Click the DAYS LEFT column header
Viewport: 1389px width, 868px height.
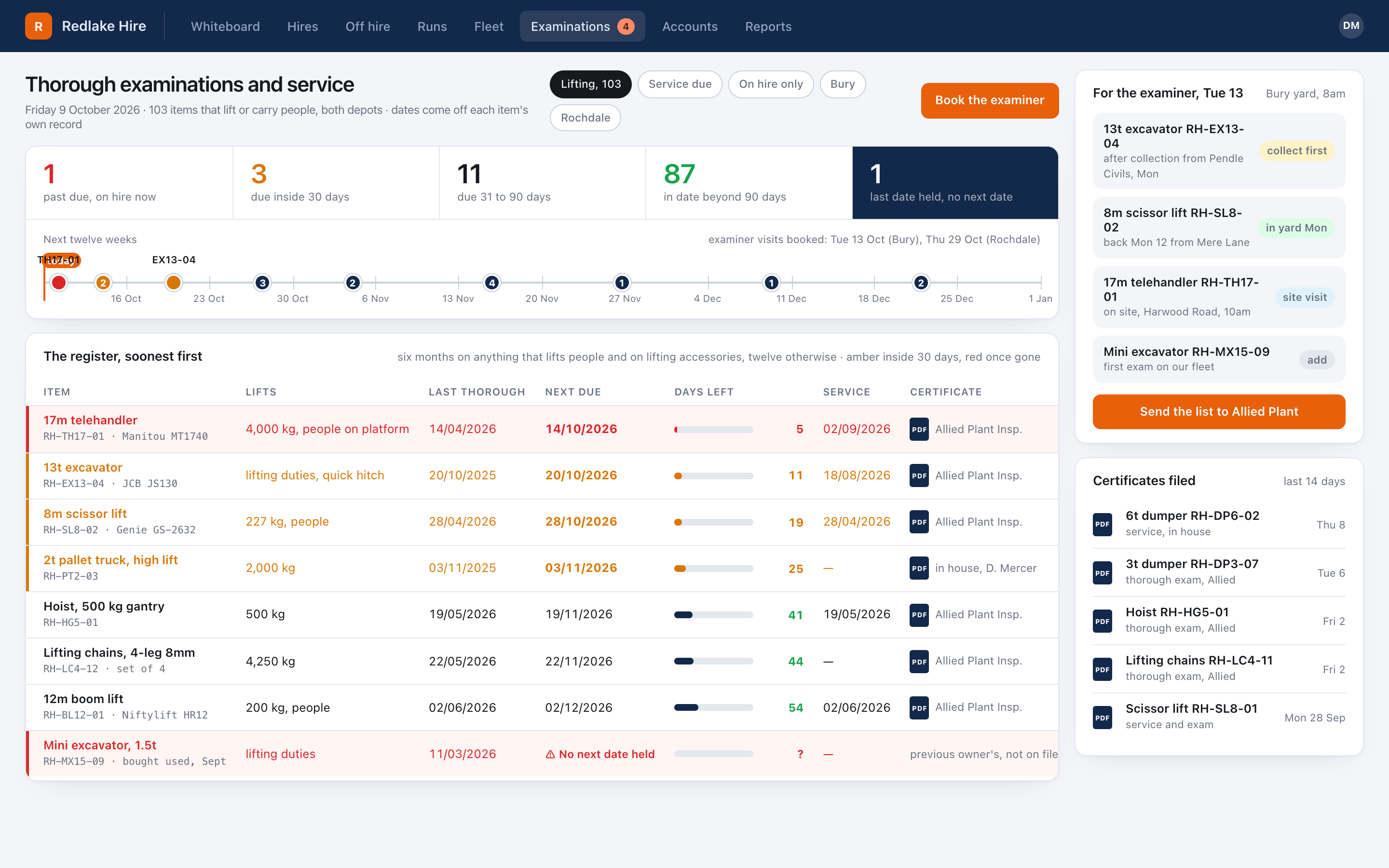(704, 392)
